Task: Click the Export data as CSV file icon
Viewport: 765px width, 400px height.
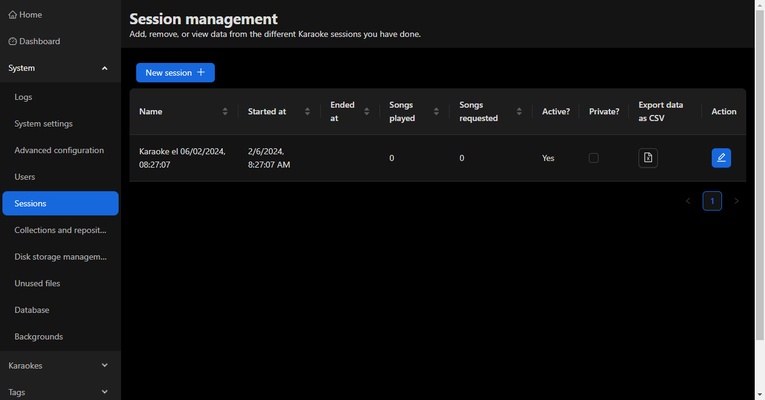Action: click(648, 158)
